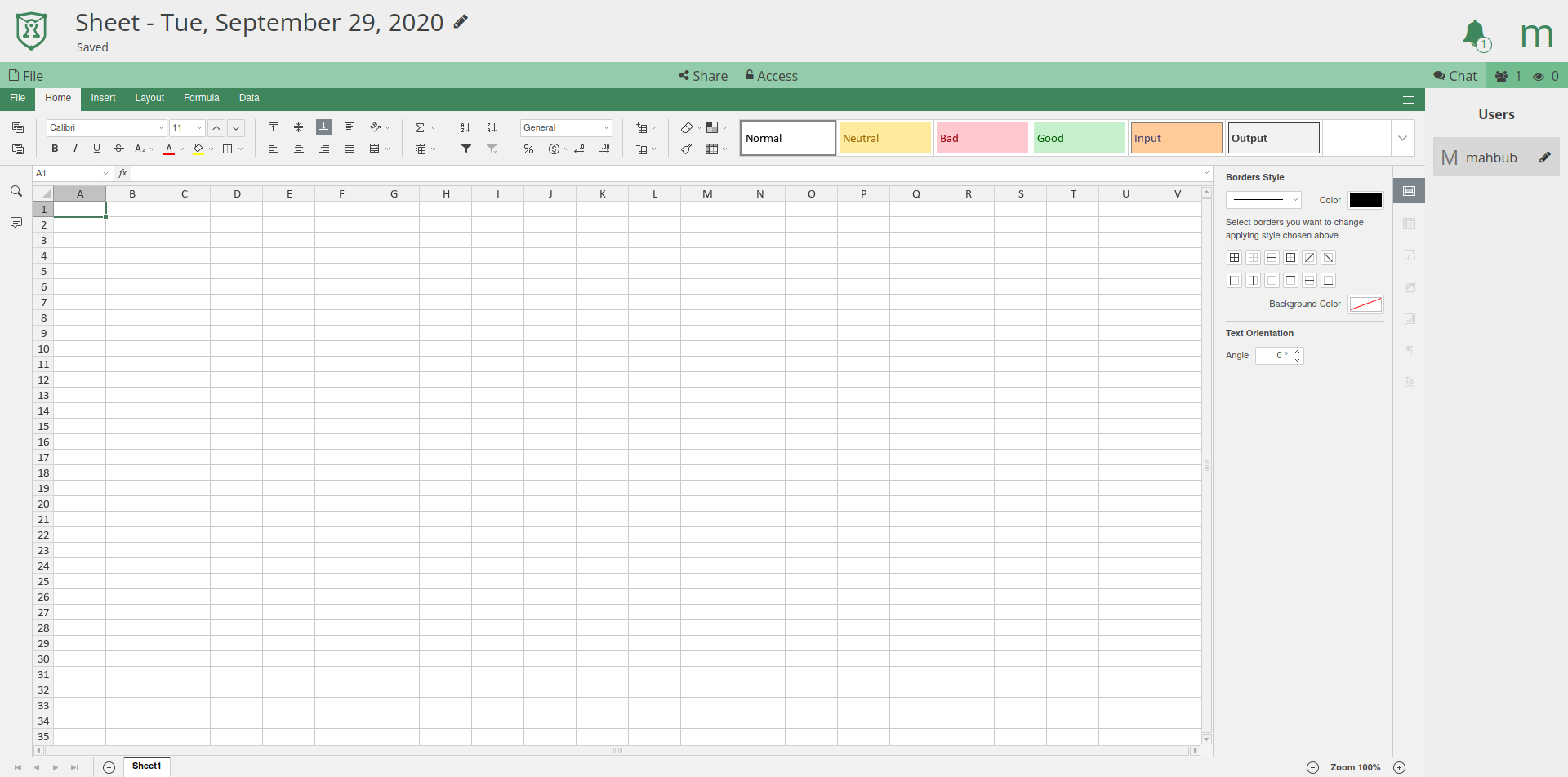Click the notification bell icon
Viewport: 1568px width, 777px height.
point(1475,34)
